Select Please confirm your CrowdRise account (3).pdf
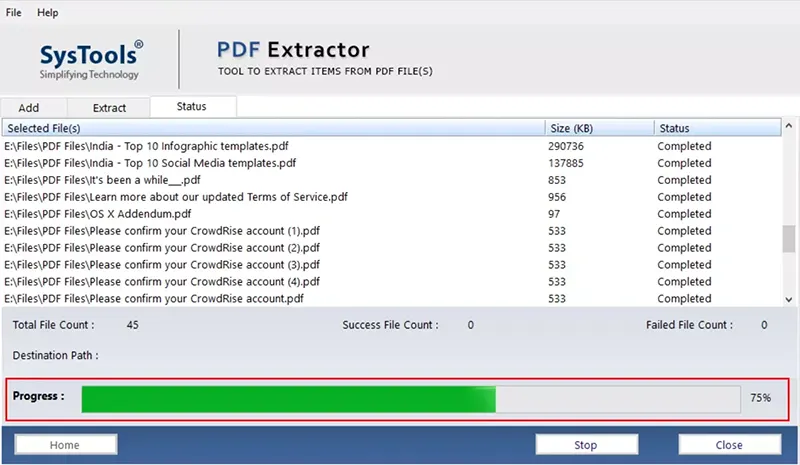 tap(392, 264)
